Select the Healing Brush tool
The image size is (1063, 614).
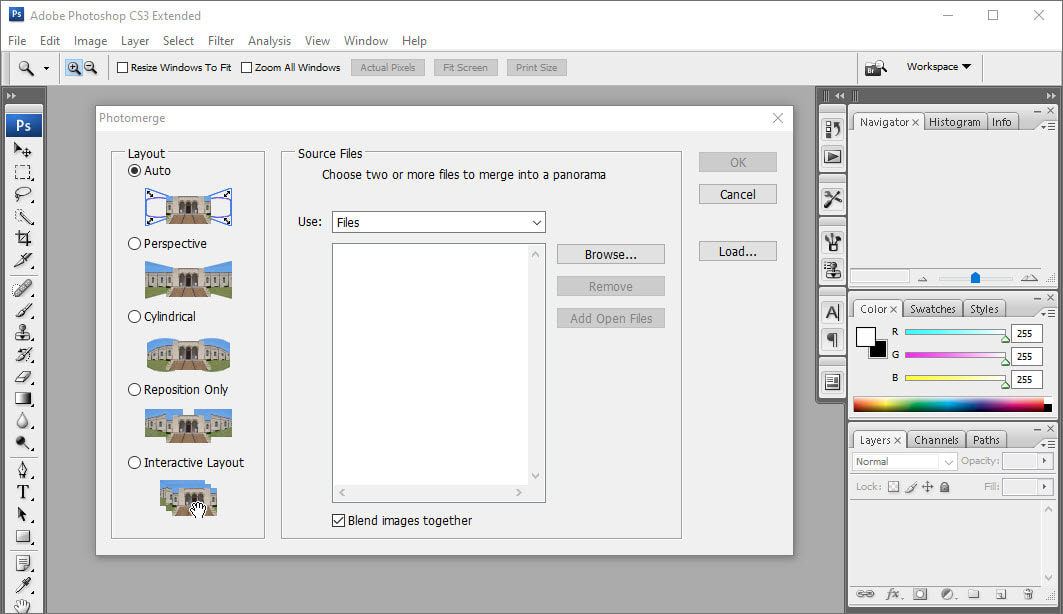tap(23, 289)
